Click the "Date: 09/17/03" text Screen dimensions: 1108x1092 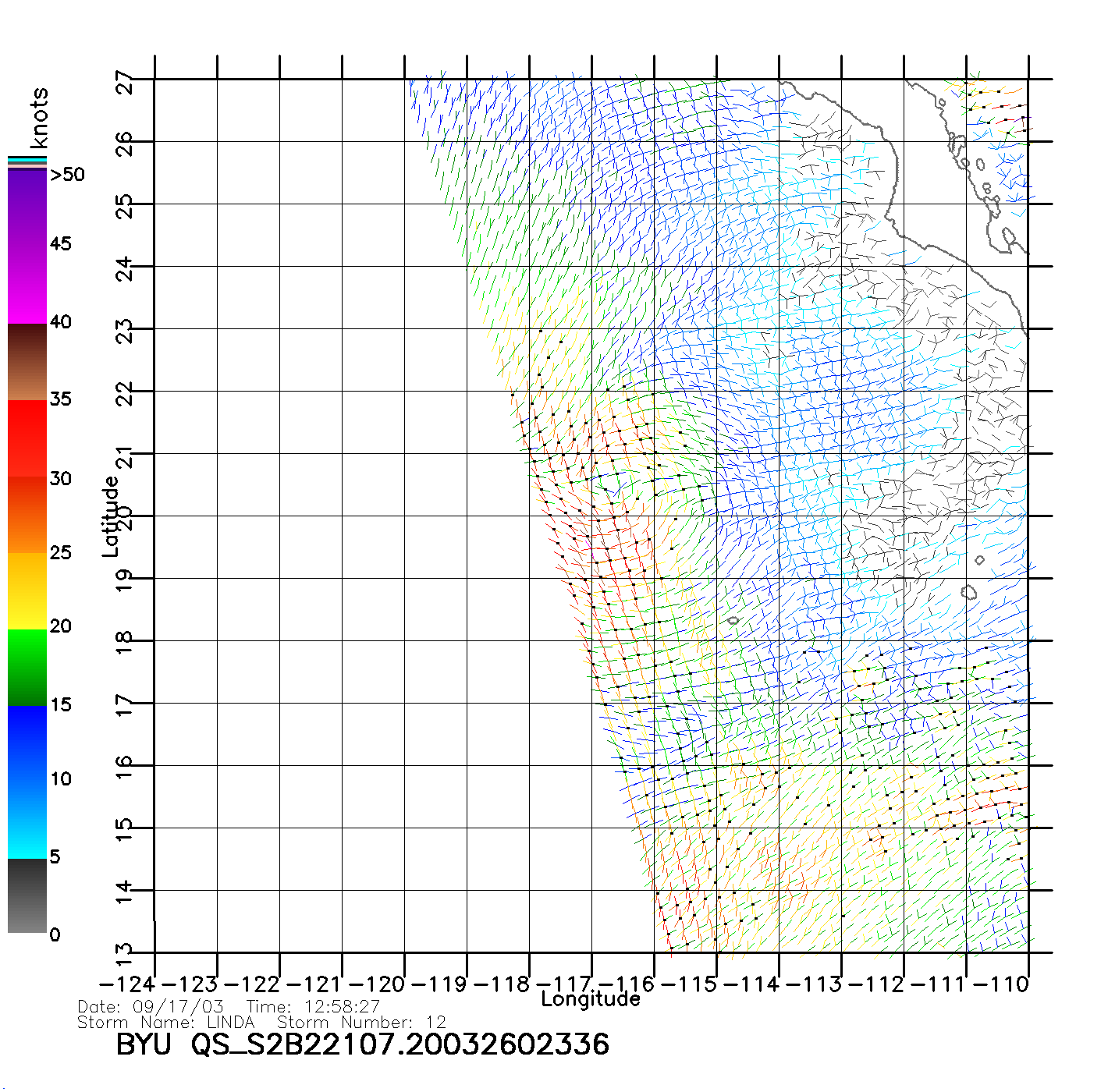click(151, 1006)
